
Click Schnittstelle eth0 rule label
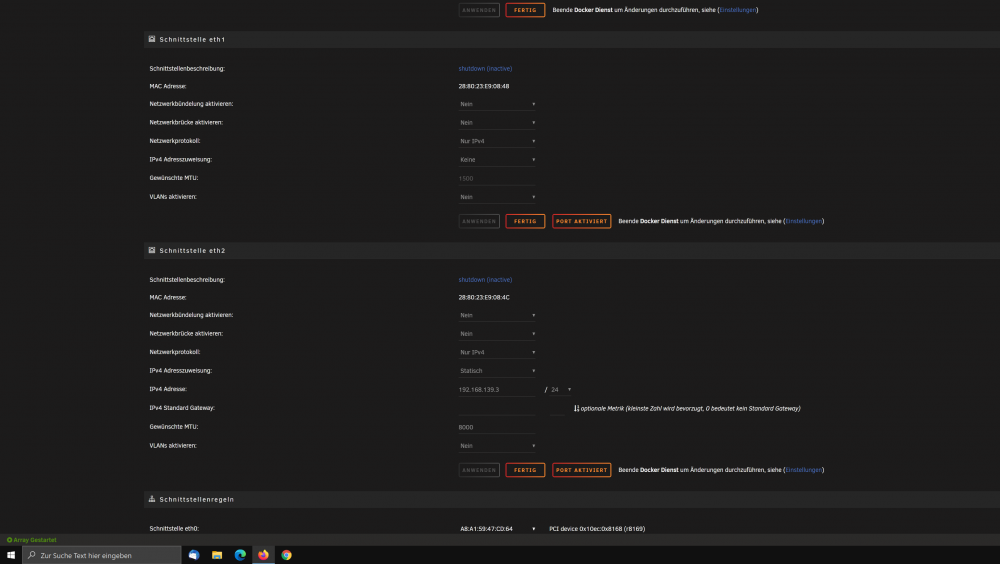(174, 528)
